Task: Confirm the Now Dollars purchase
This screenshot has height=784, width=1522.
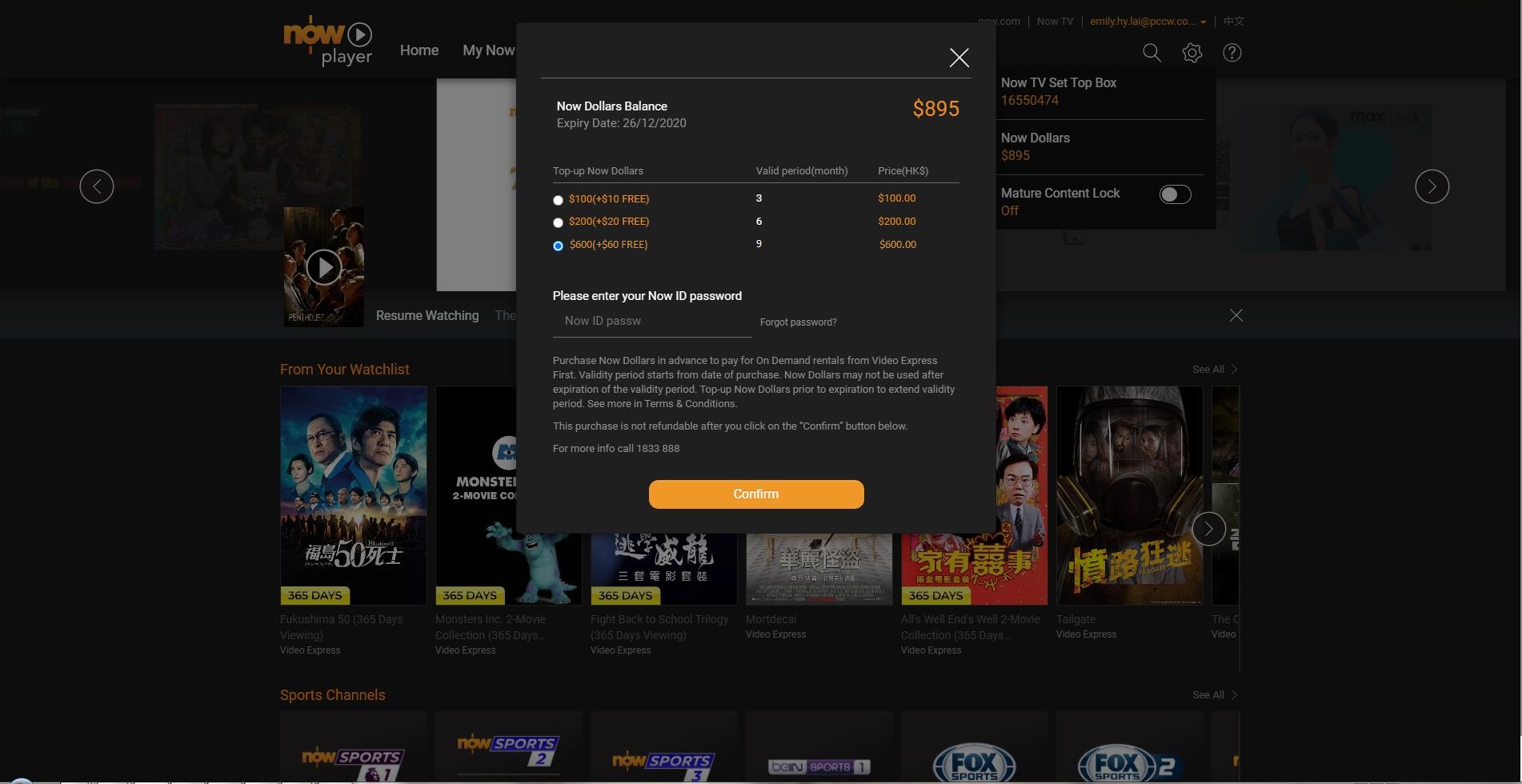Action: click(x=756, y=494)
